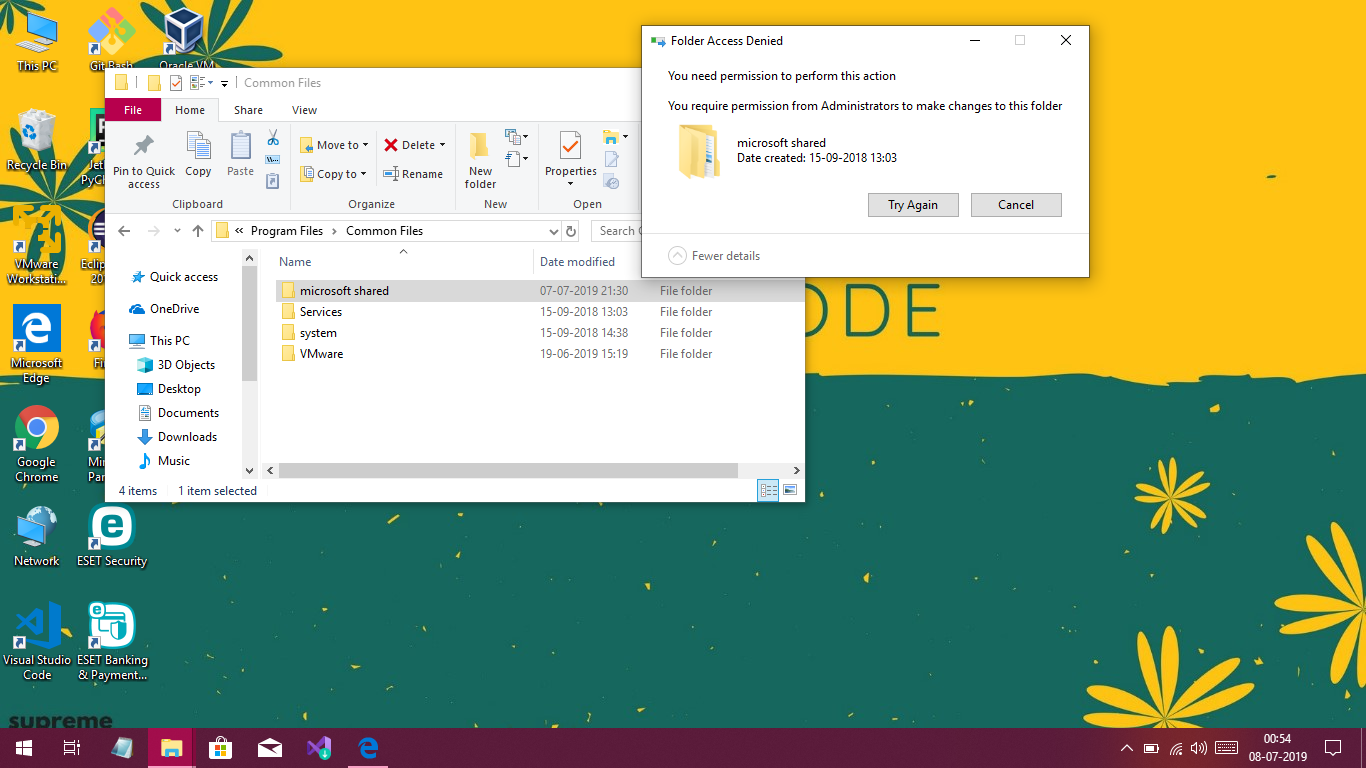Open the Open-with dropdown arrow
1366x768 pixels.
point(625,137)
